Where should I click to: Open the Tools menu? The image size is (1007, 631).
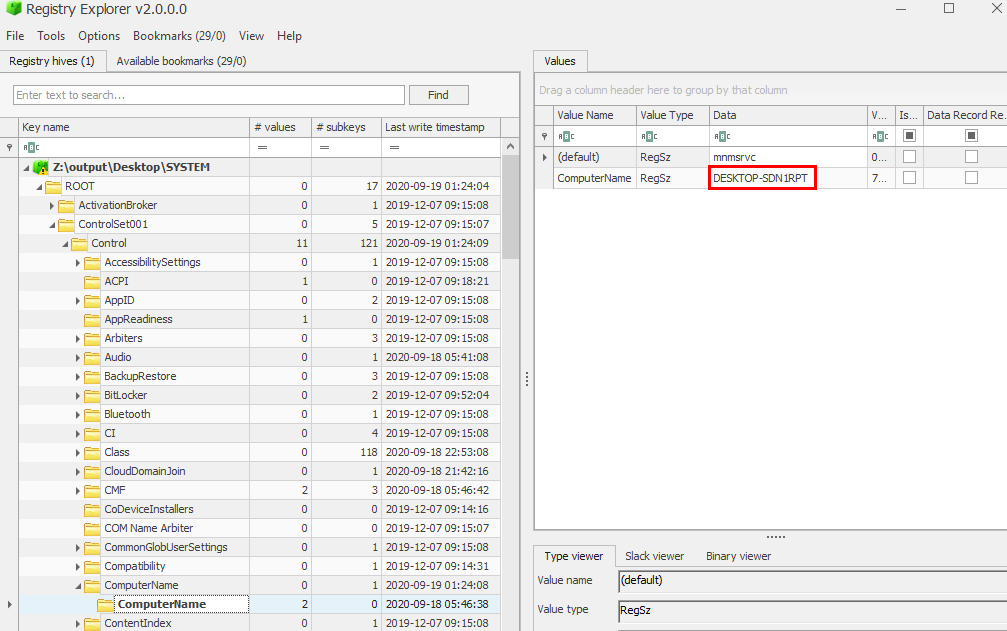coord(51,36)
